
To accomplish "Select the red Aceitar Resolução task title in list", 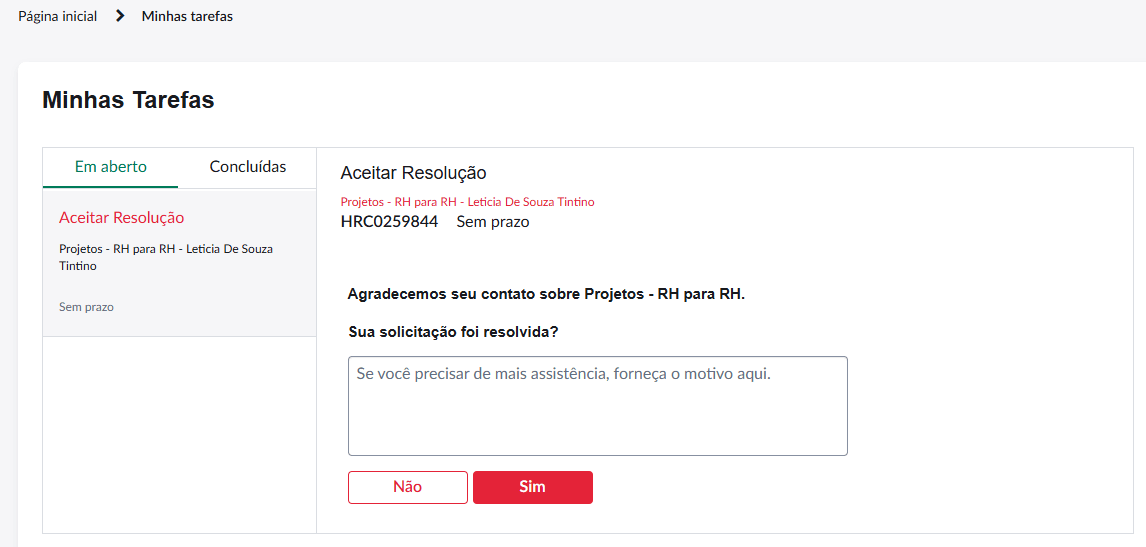I will pos(121,217).
